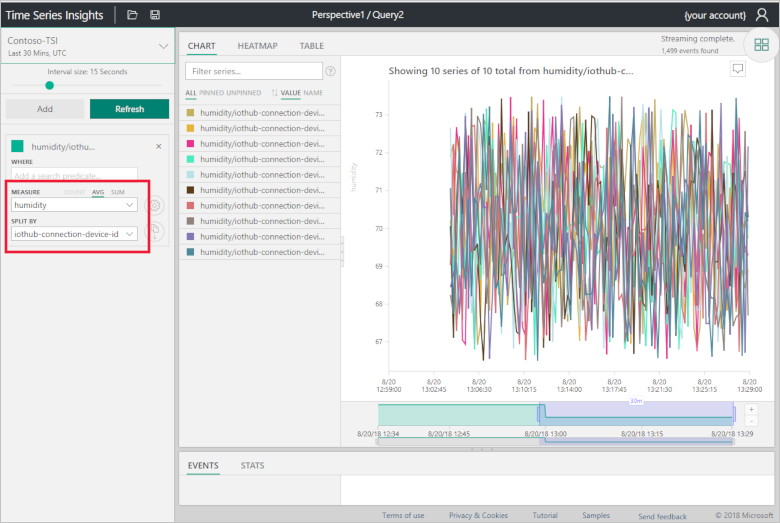Viewport: 780px width, 523px height.
Task: Toggle the gray-brown humidity series swatch
Action: 190,220
